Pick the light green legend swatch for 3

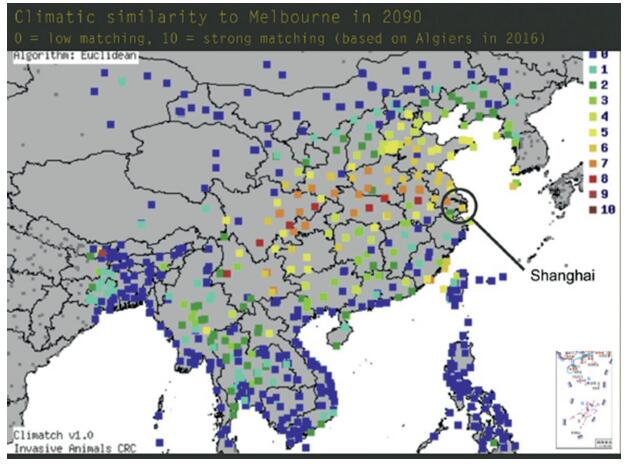pyautogui.click(x=591, y=102)
